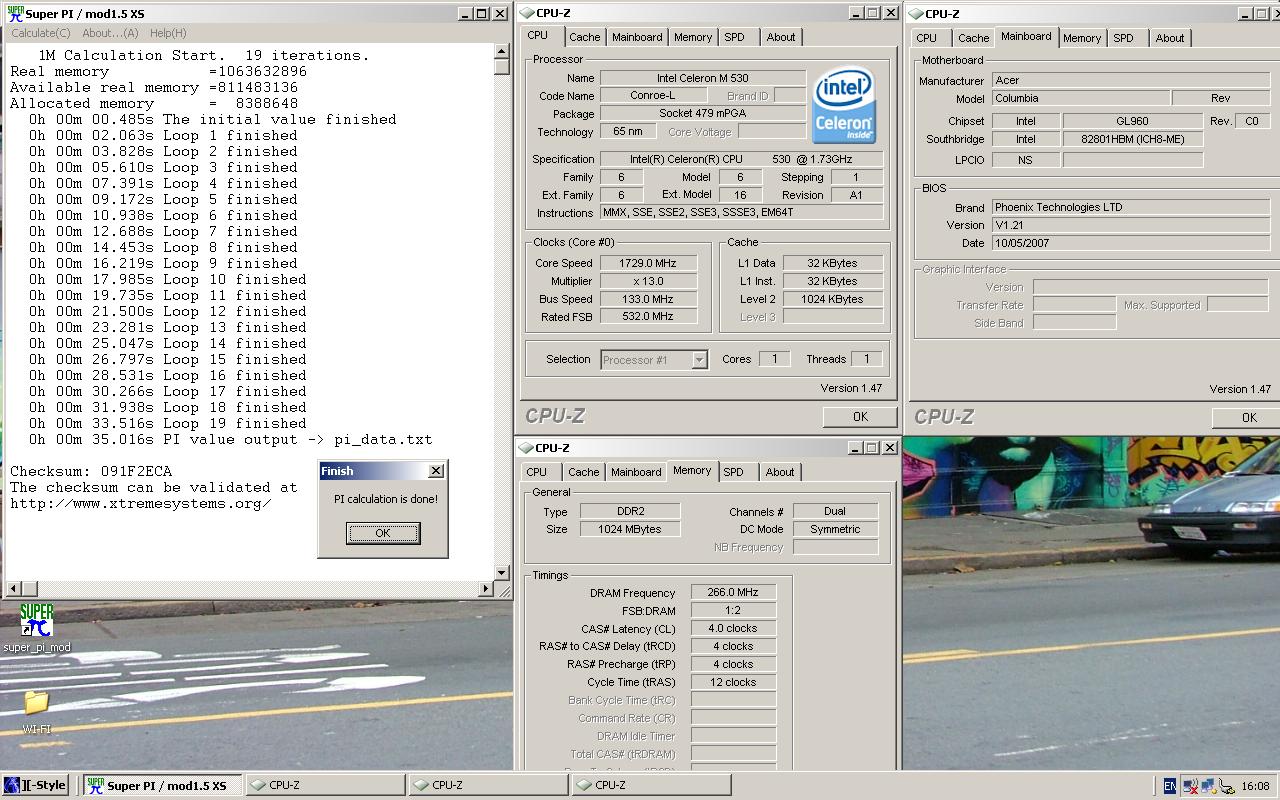The width and height of the screenshot is (1280, 800).
Task: Click the Package field Socket 479 mPGA
Action: coord(703,114)
